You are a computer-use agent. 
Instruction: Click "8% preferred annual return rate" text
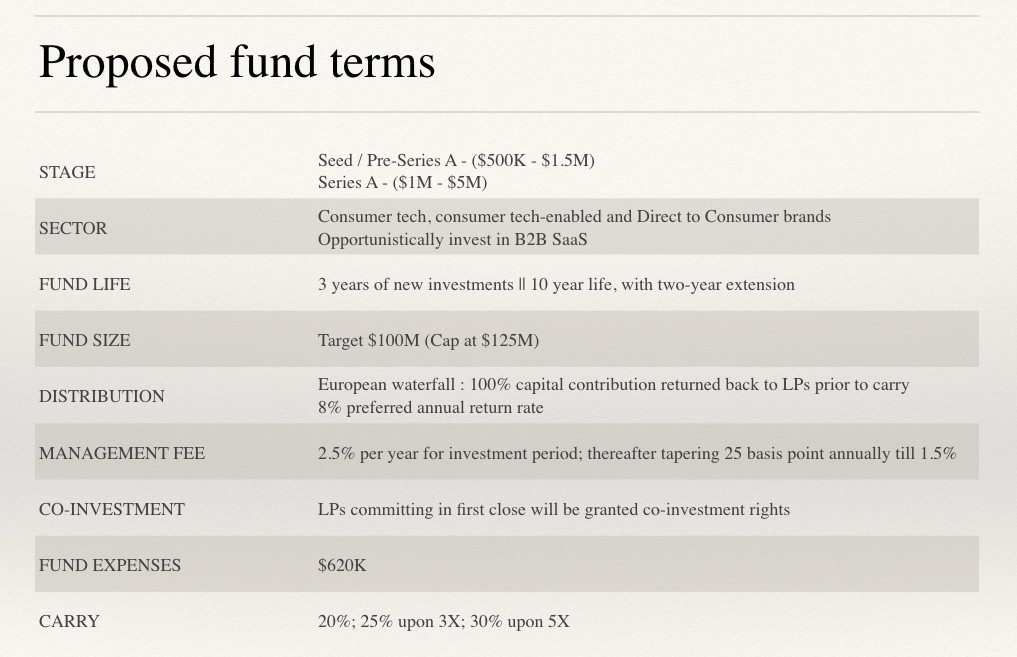(431, 407)
